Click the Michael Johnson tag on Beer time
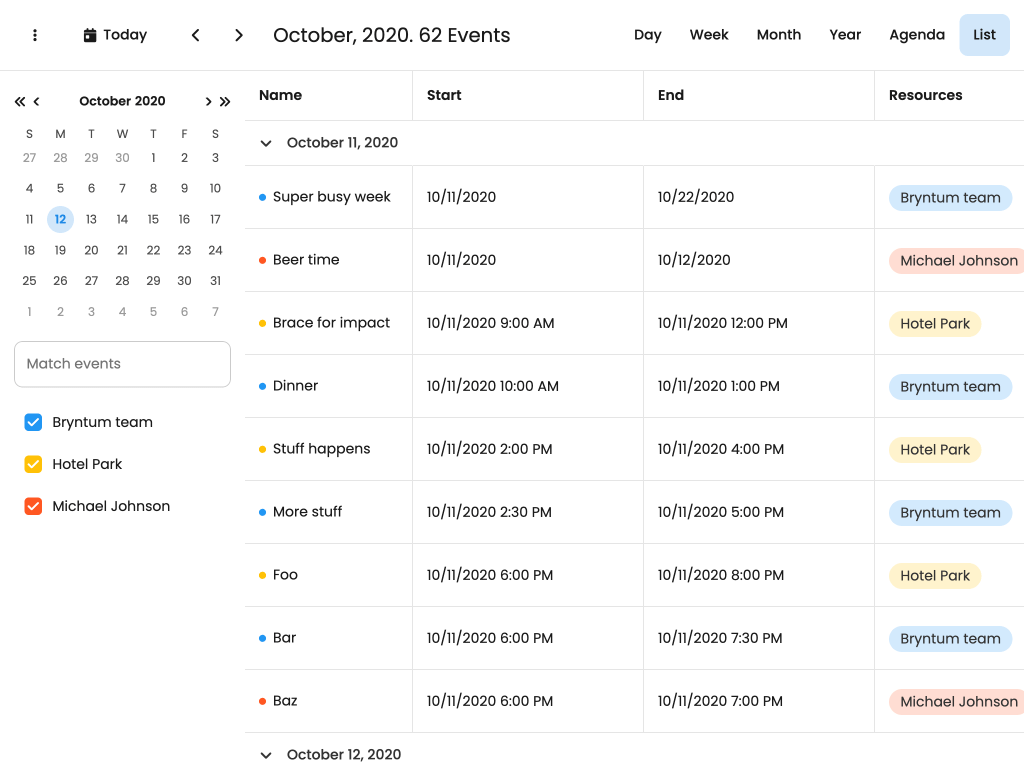The image size is (1024, 768). pos(958,261)
